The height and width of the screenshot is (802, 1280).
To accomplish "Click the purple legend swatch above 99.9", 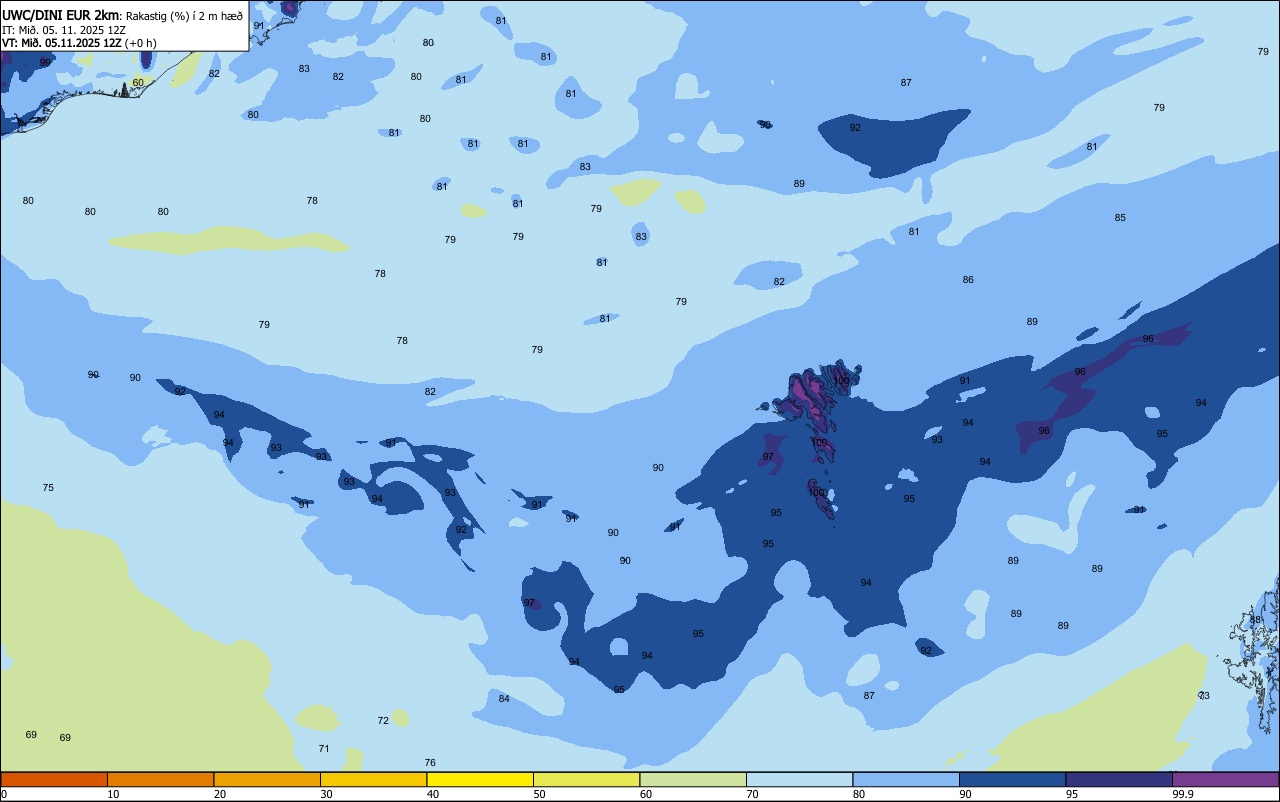I will pyautogui.click(x=1225, y=779).
